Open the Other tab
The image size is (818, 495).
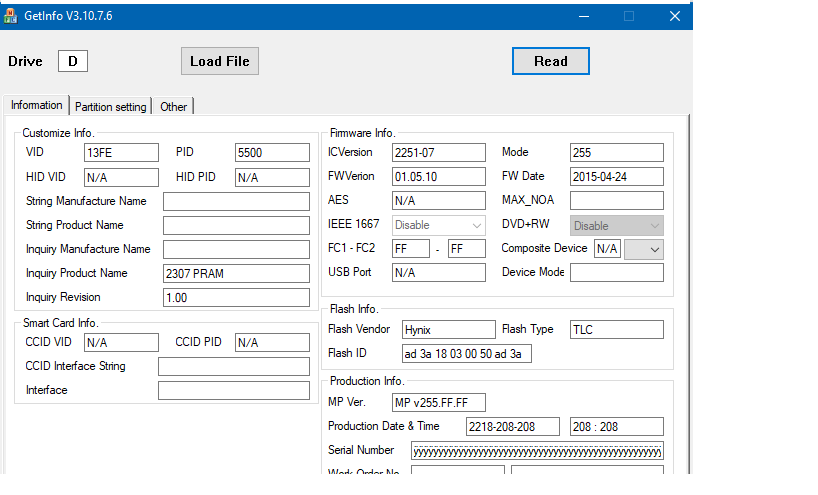tap(173, 106)
